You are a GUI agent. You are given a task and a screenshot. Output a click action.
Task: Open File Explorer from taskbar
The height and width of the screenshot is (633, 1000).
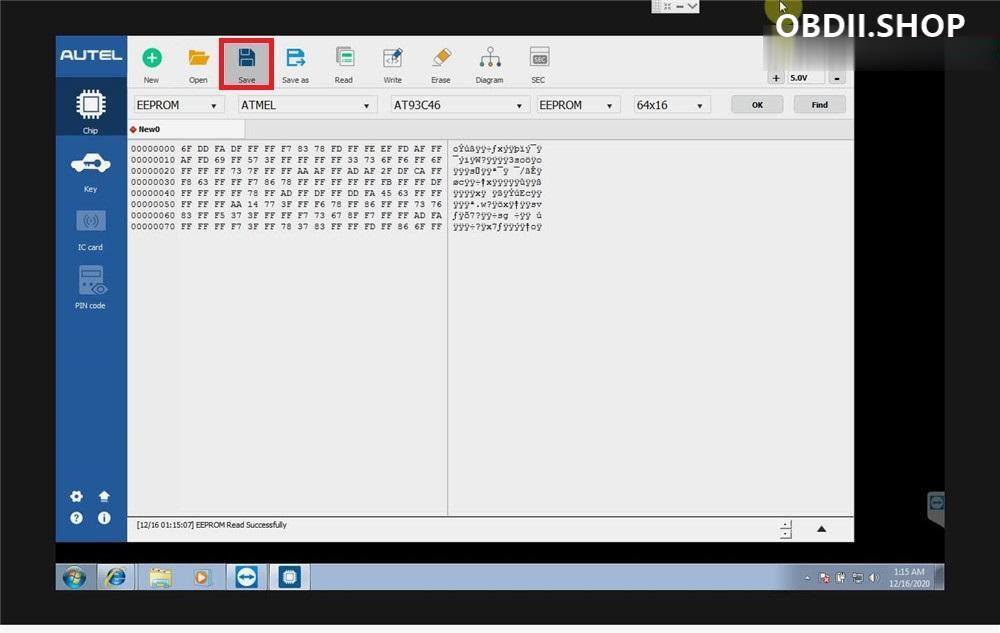click(161, 578)
